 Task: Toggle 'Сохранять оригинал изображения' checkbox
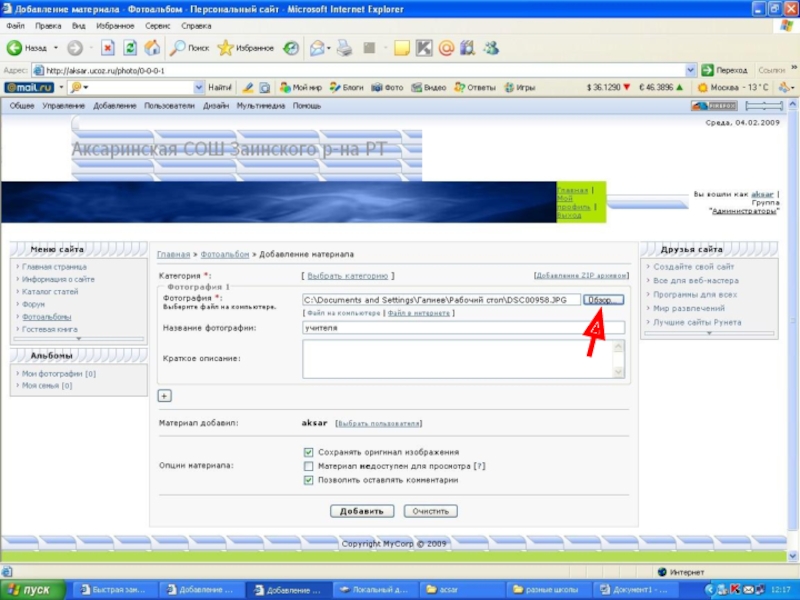point(308,452)
